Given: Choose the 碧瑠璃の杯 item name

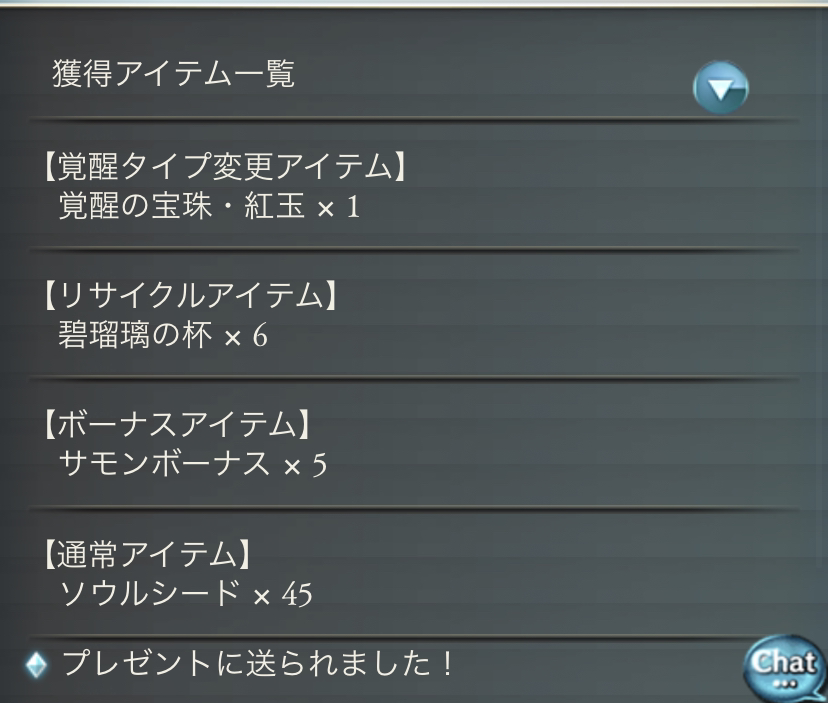Looking at the screenshot, I should pos(136,335).
